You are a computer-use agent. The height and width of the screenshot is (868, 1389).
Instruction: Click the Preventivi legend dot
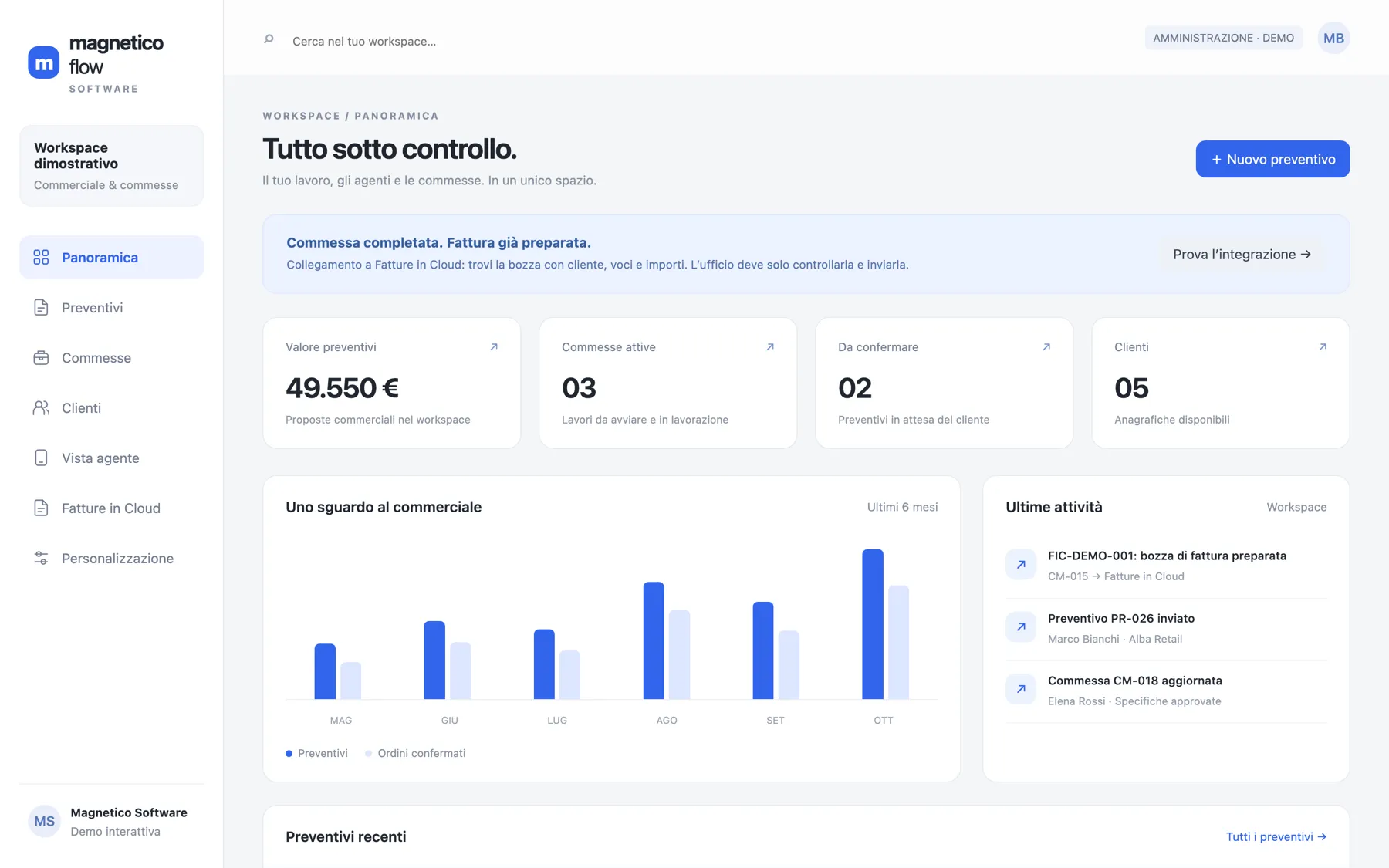tap(289, 753)
